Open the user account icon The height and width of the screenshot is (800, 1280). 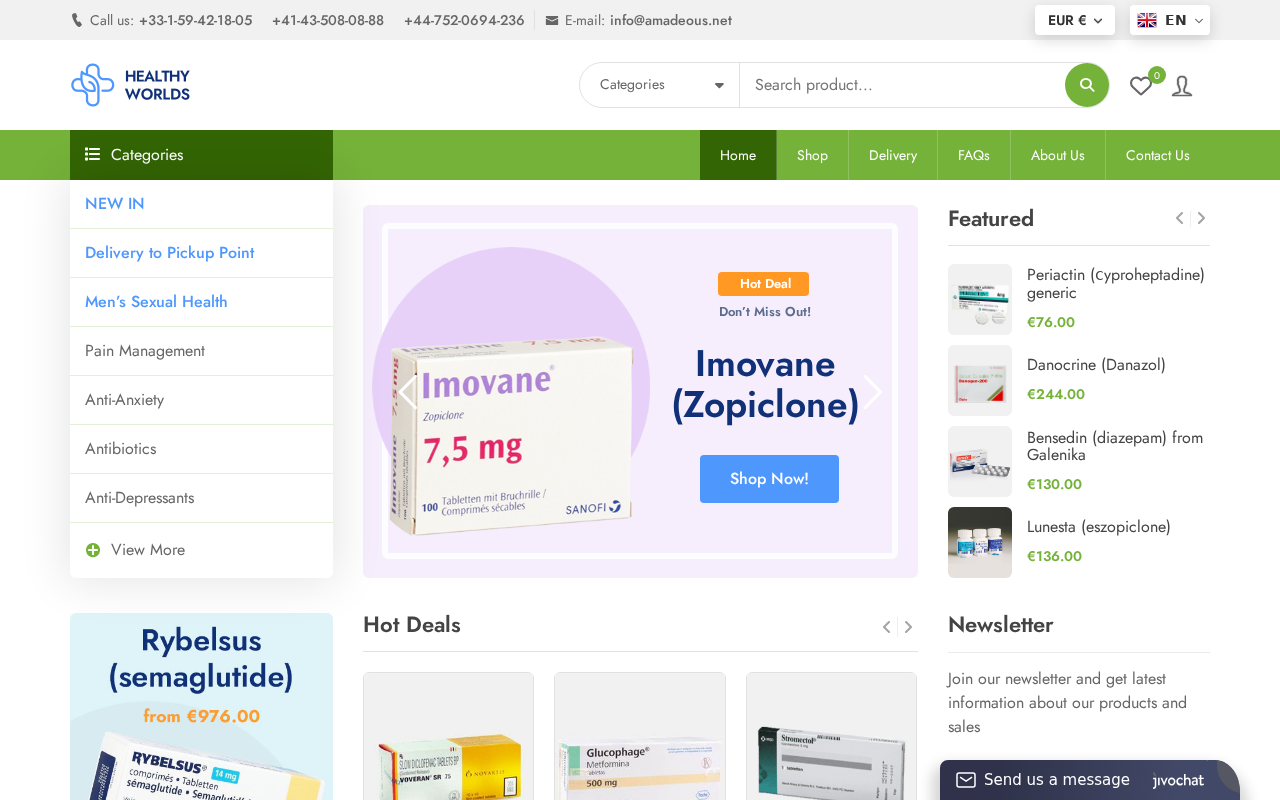[x=1182, y=86]
